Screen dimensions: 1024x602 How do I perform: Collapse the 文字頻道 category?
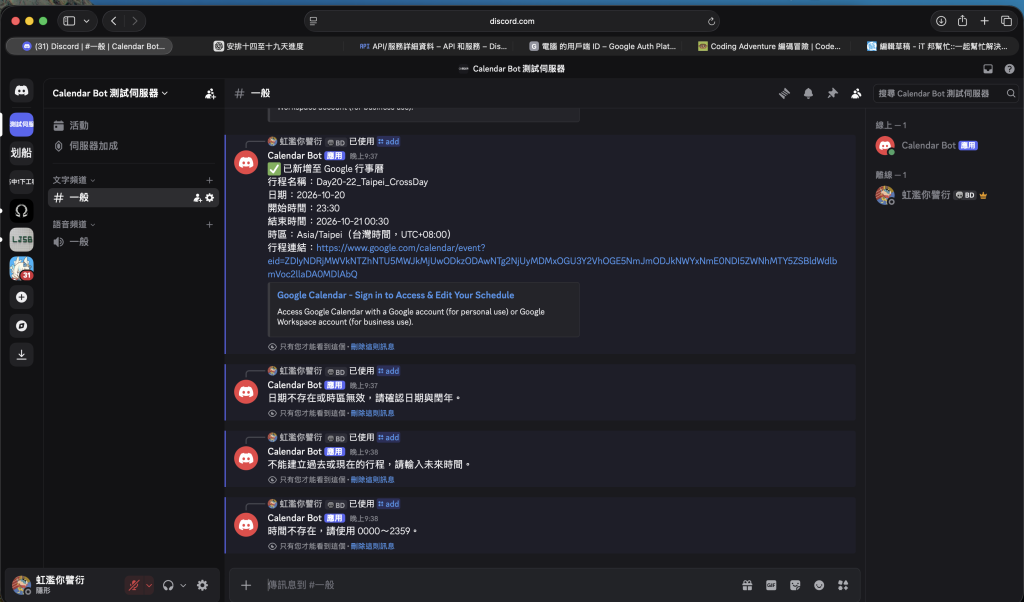(74, 180)
